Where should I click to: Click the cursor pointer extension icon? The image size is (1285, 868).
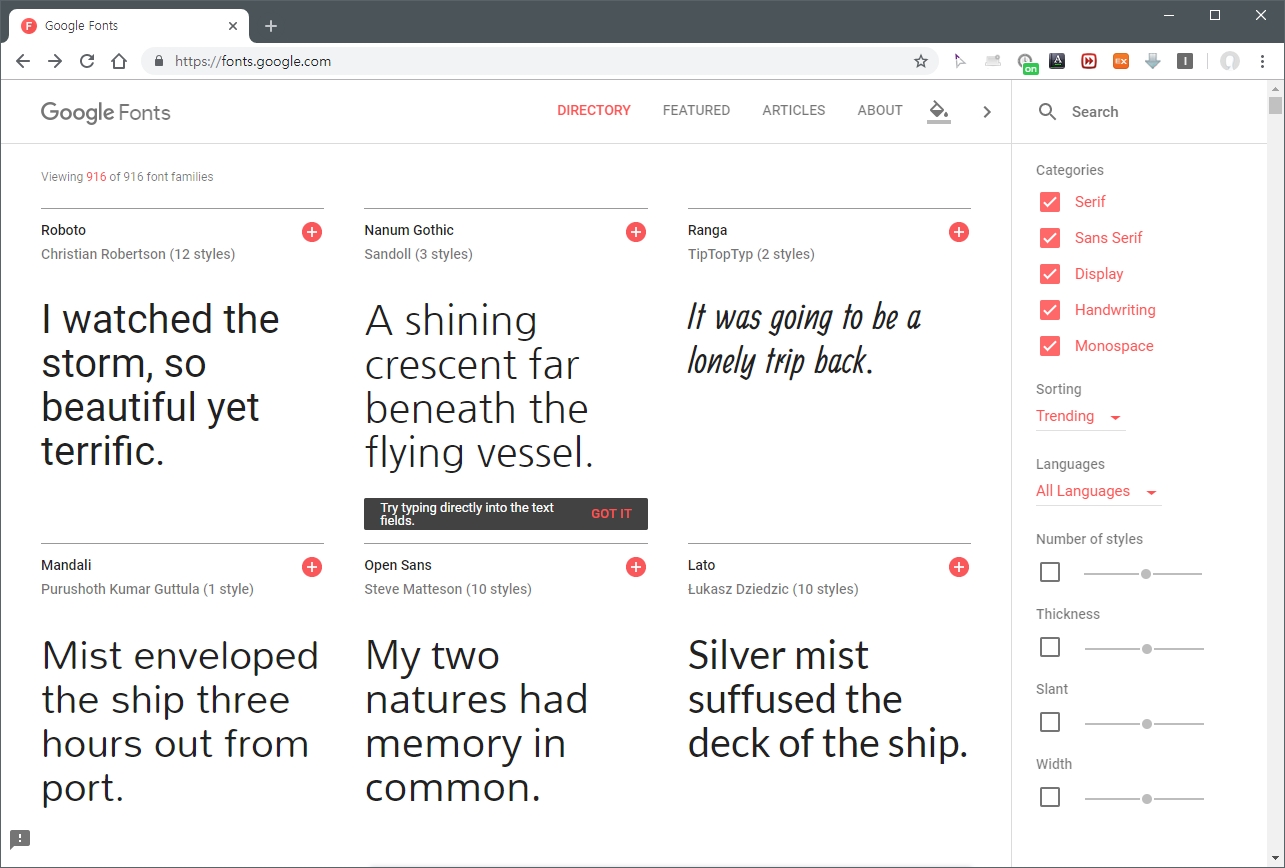960,61
